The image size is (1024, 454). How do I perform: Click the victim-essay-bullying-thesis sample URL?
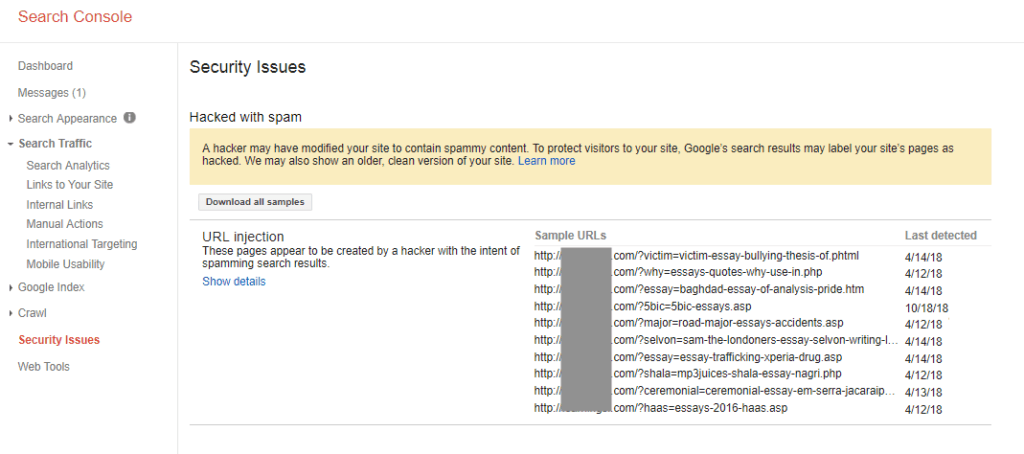696,255
